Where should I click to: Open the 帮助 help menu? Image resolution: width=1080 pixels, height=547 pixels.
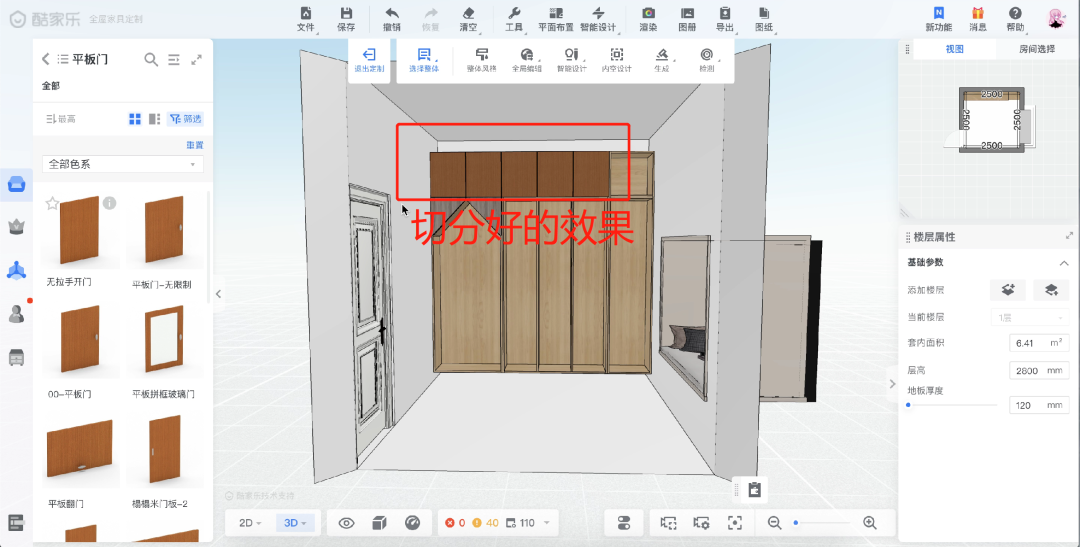point(1015,19)
